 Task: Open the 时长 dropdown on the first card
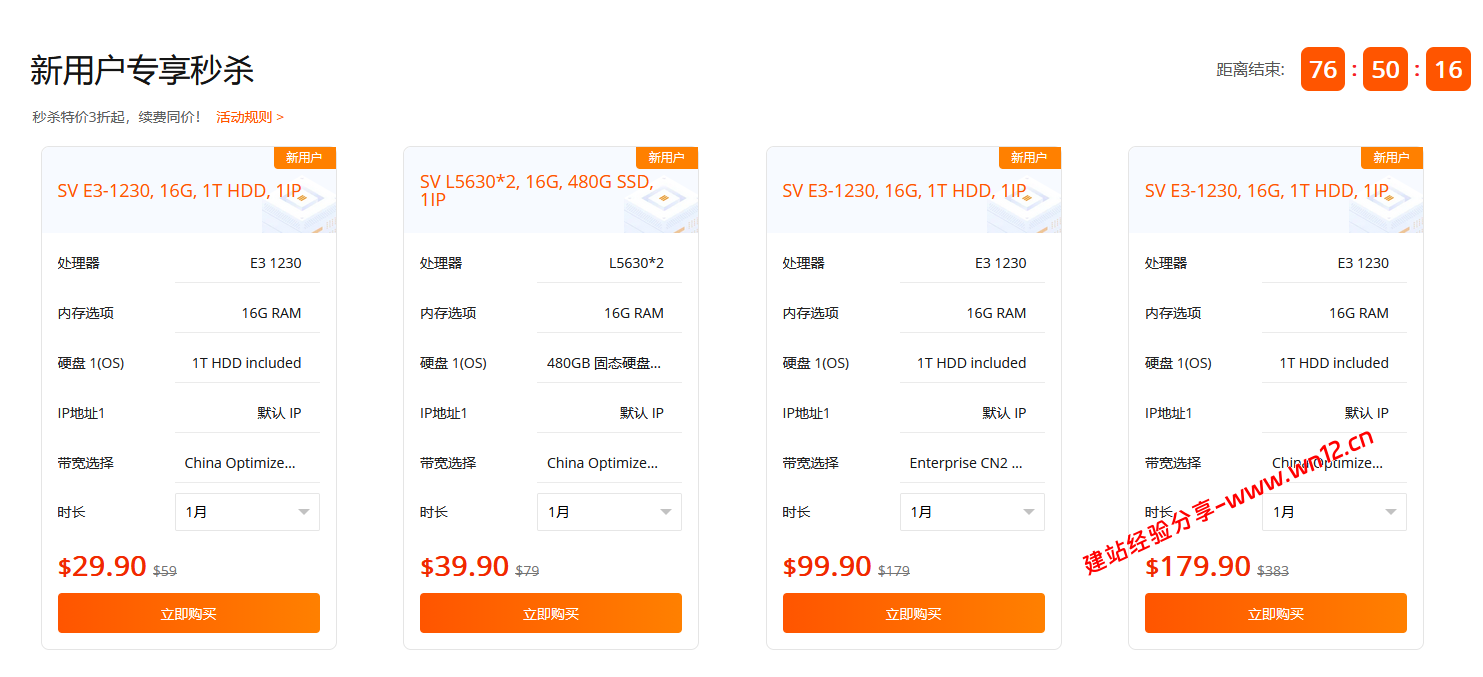(247, 511)
